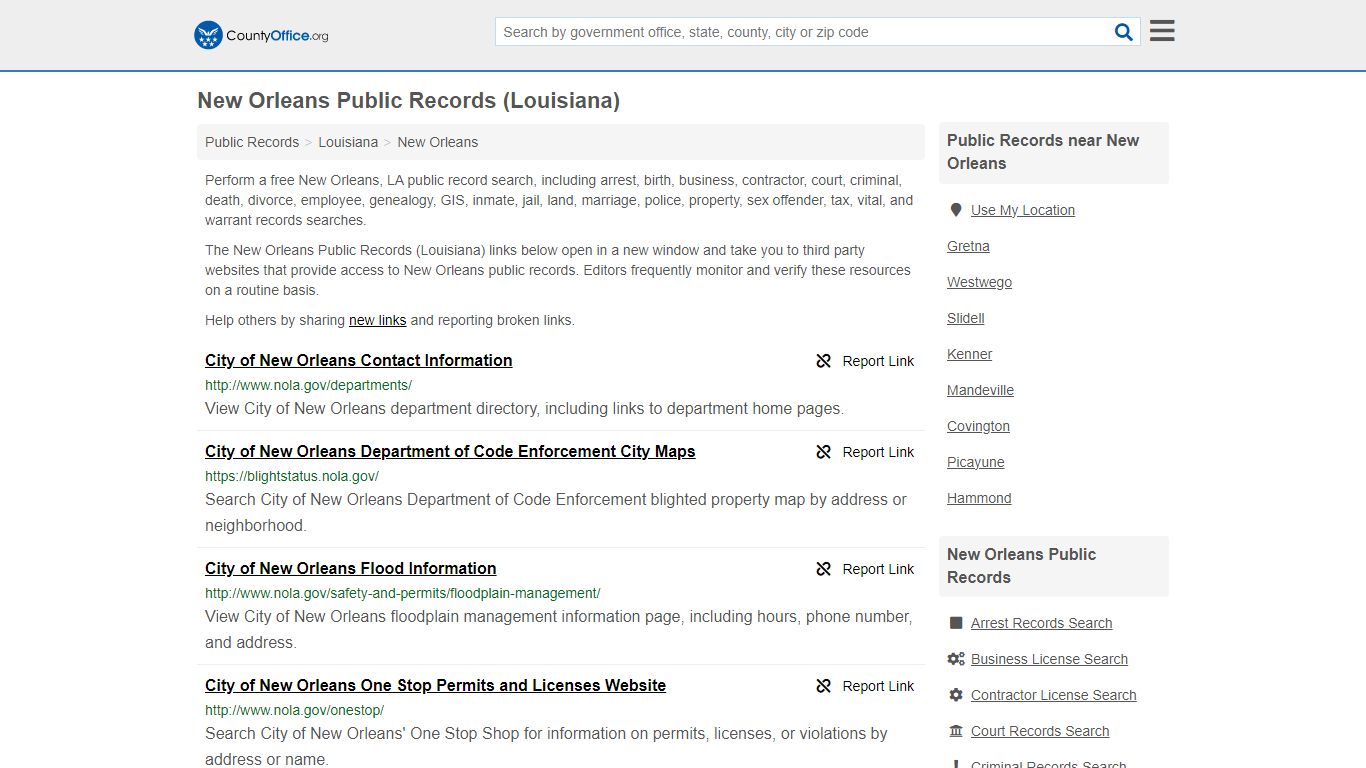The height and width of the screenshot is (768, 1366).
Task: Open One Stop Permits and Licenses Website
Action: tap(436, 685)
